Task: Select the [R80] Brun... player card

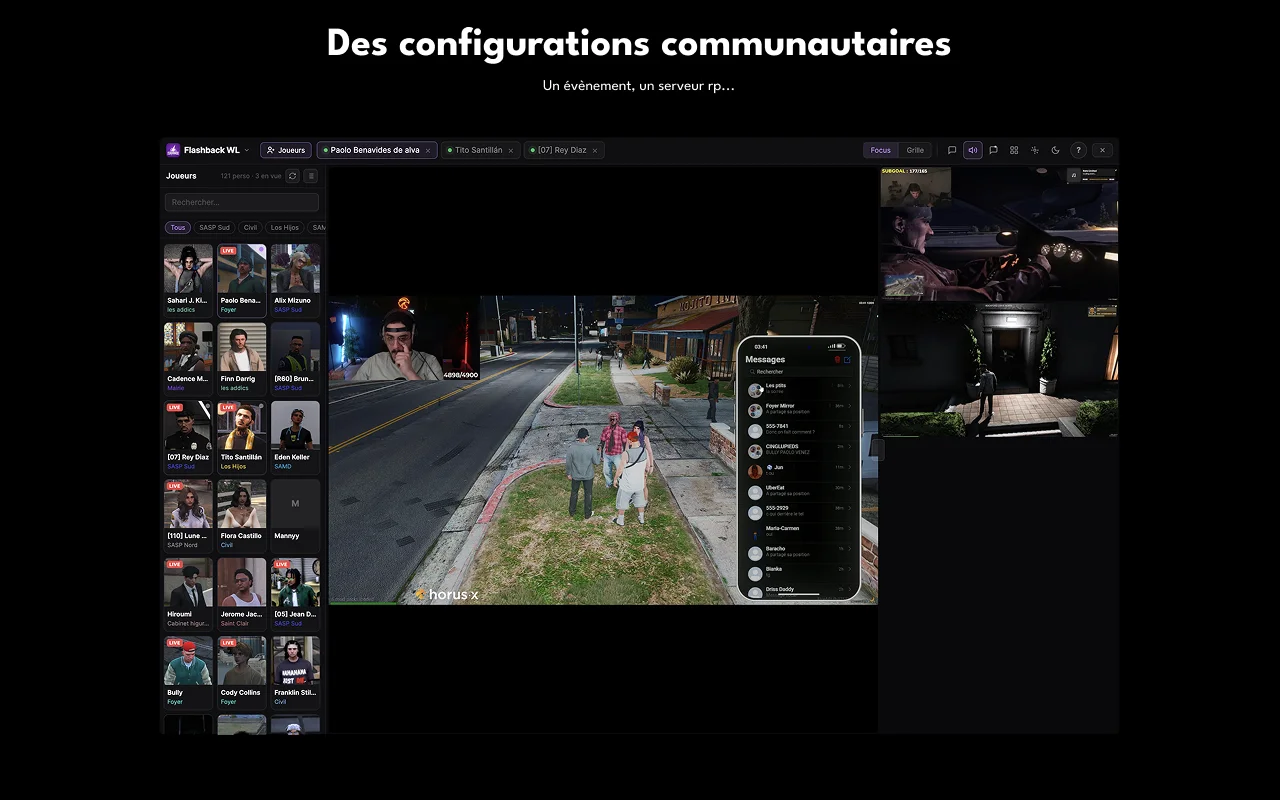Action: coord(295,358)
